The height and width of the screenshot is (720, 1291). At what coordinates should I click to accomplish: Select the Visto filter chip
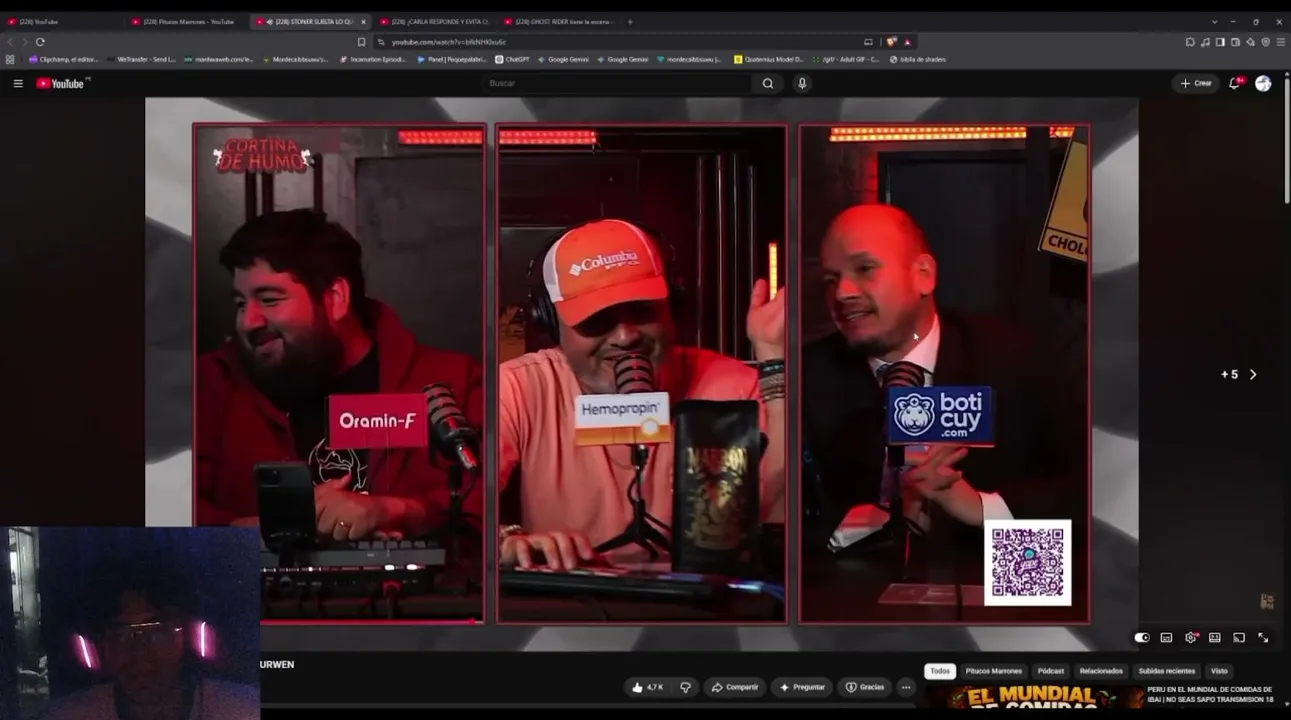pyautogui.click(x=1219, y=671)
